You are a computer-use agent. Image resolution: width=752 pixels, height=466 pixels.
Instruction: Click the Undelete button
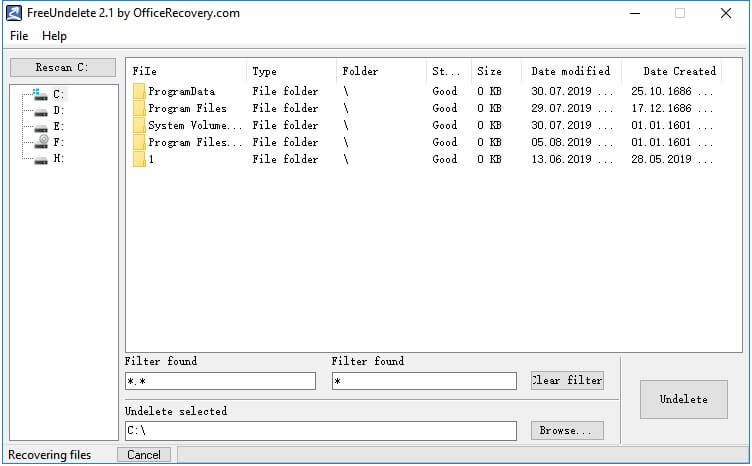pyautogui.click(x=683, y=399)
